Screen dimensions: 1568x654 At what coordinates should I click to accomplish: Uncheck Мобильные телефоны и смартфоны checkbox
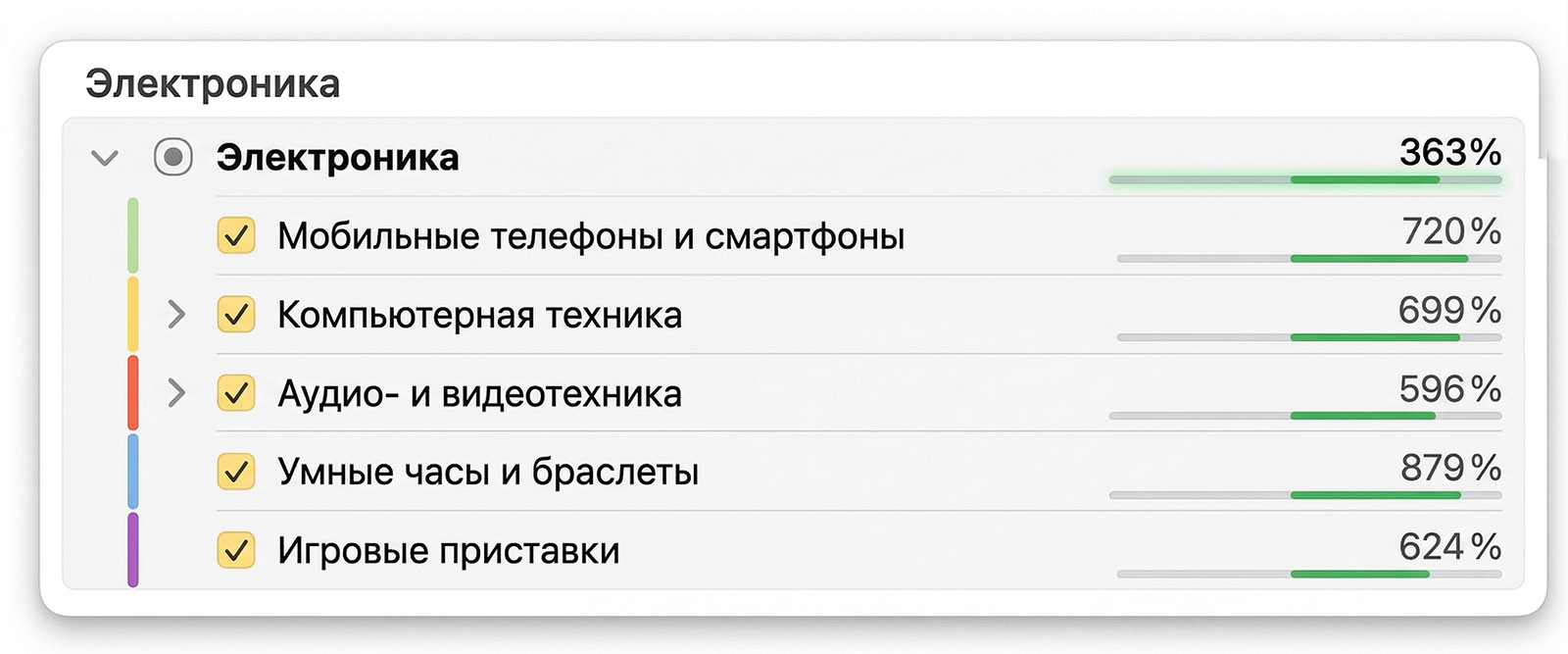point(236,236)
